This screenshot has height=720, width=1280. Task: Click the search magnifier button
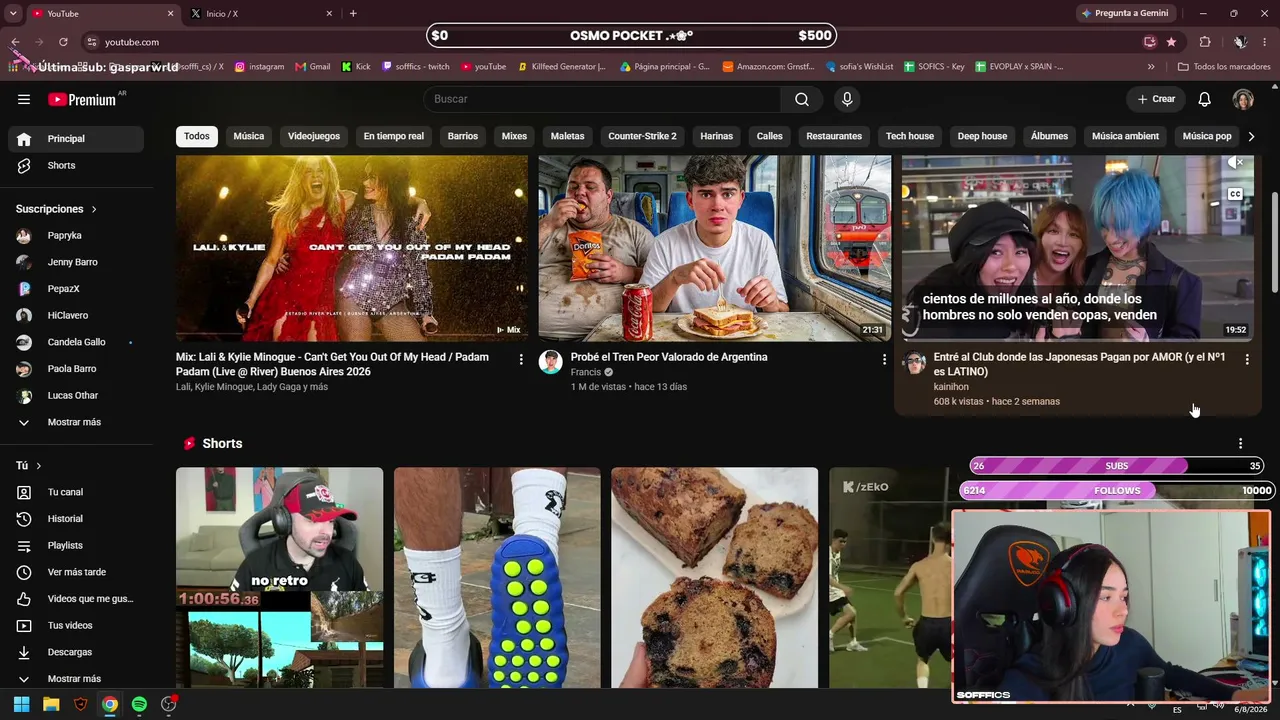(802, 99)
